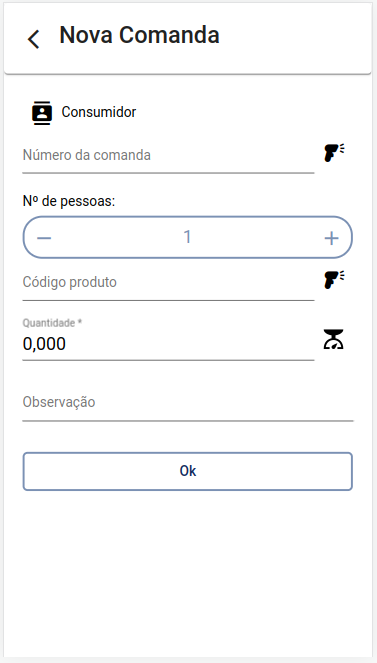Go back using the header arrow

[x=33, y=39]
